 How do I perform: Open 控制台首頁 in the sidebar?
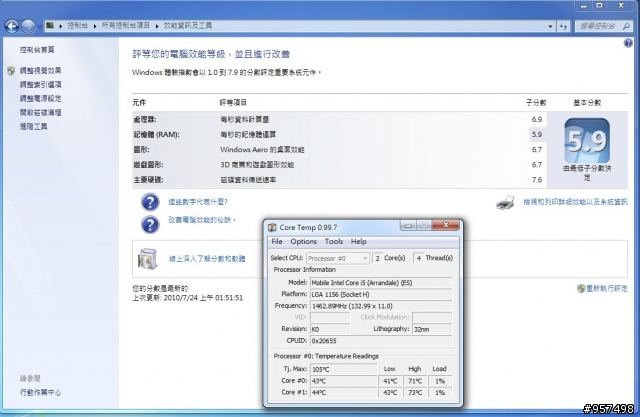click(37, 50)
